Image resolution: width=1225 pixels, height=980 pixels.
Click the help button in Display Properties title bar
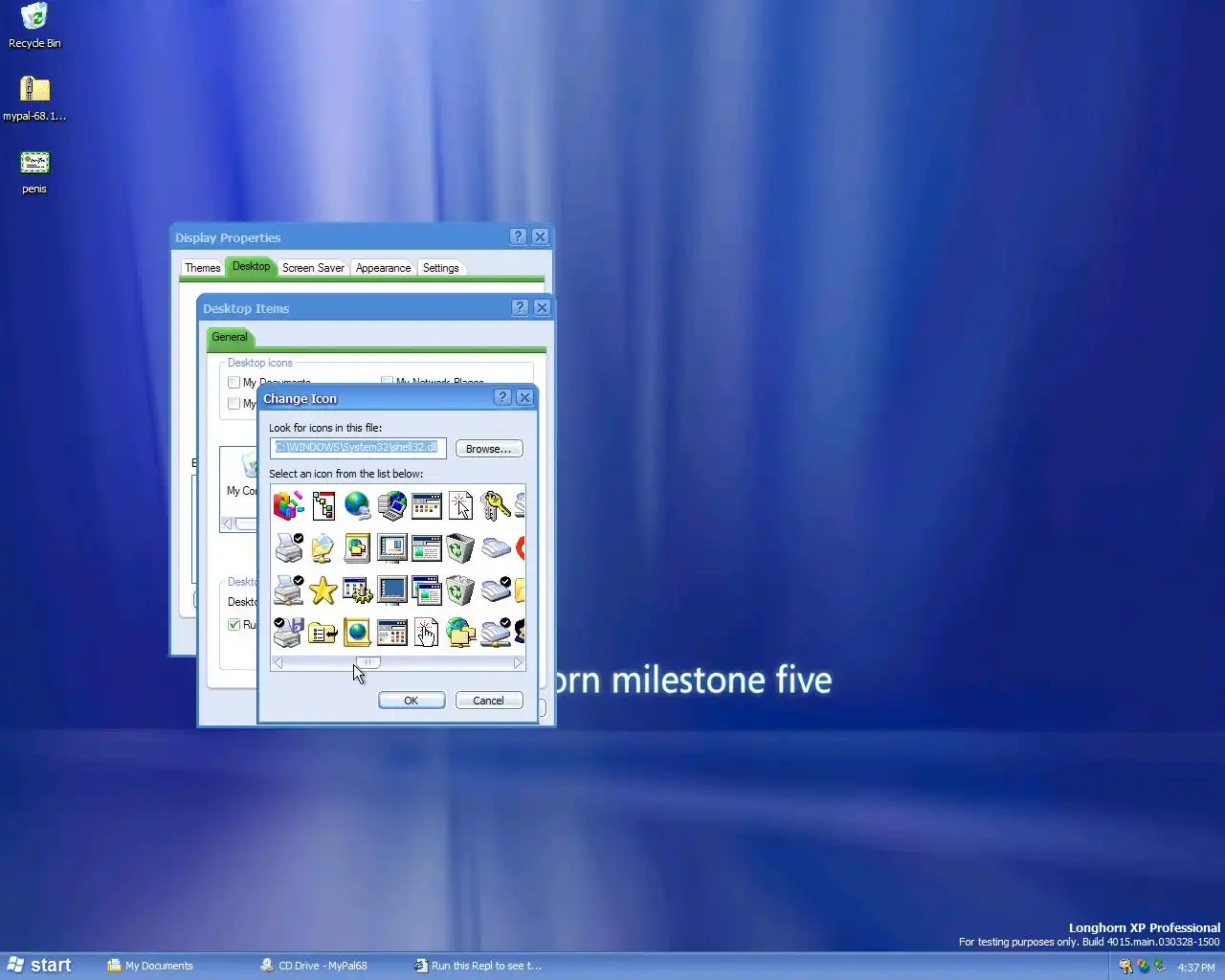point(518,236)
